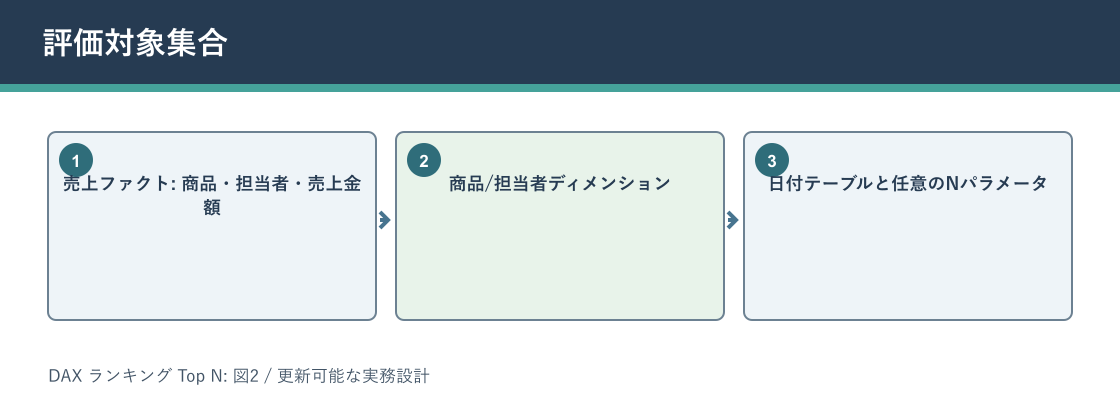The image size is (1120, 420).
Task: Click arrow between first and second cards
Action: tap(384, 220)
